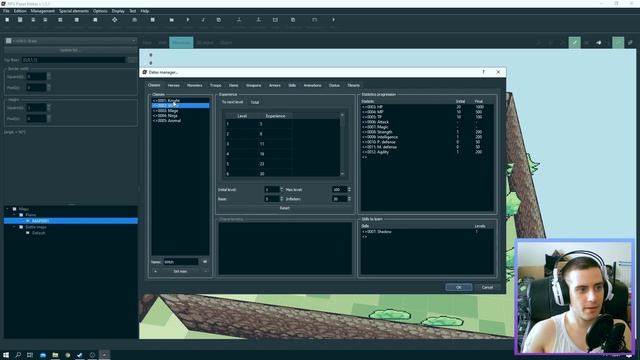Click the OK button in Datas manager
The height and width of the screenshot is (360, 640).
(x=458, y=287)
